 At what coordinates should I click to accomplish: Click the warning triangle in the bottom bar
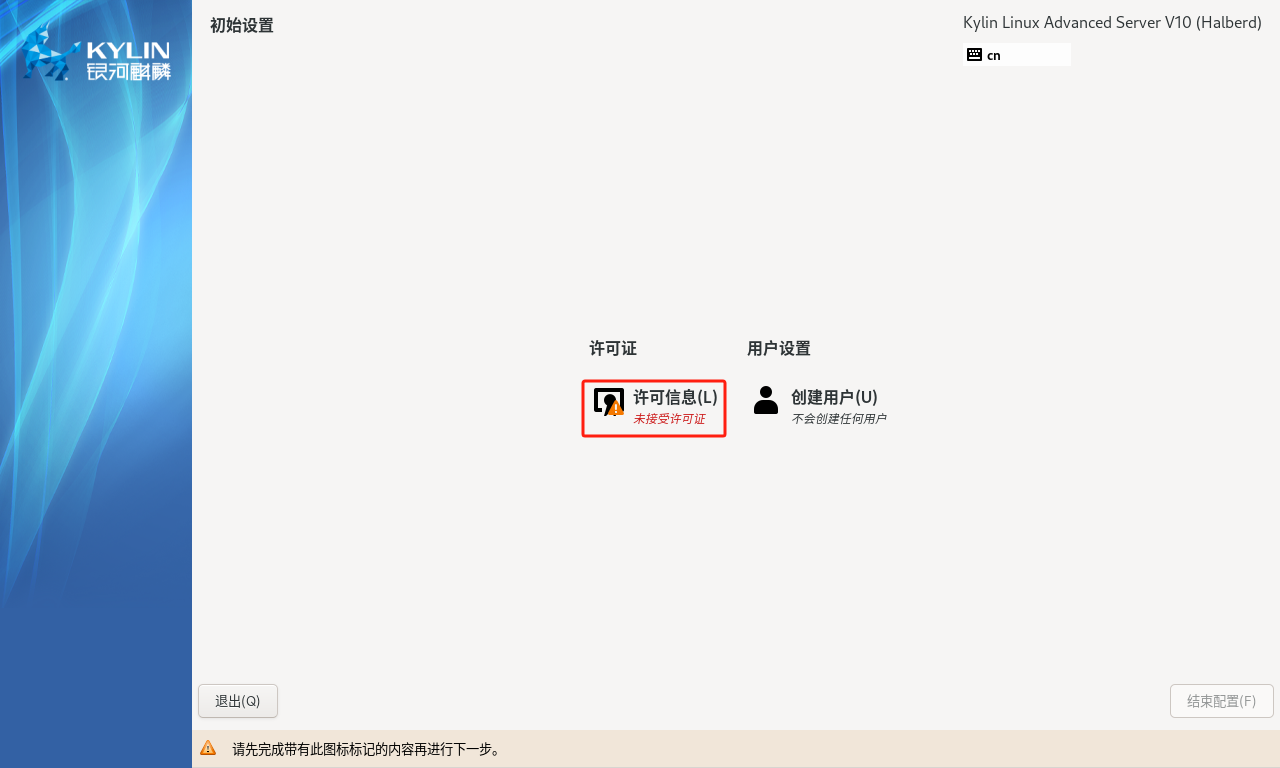[208, 747]
